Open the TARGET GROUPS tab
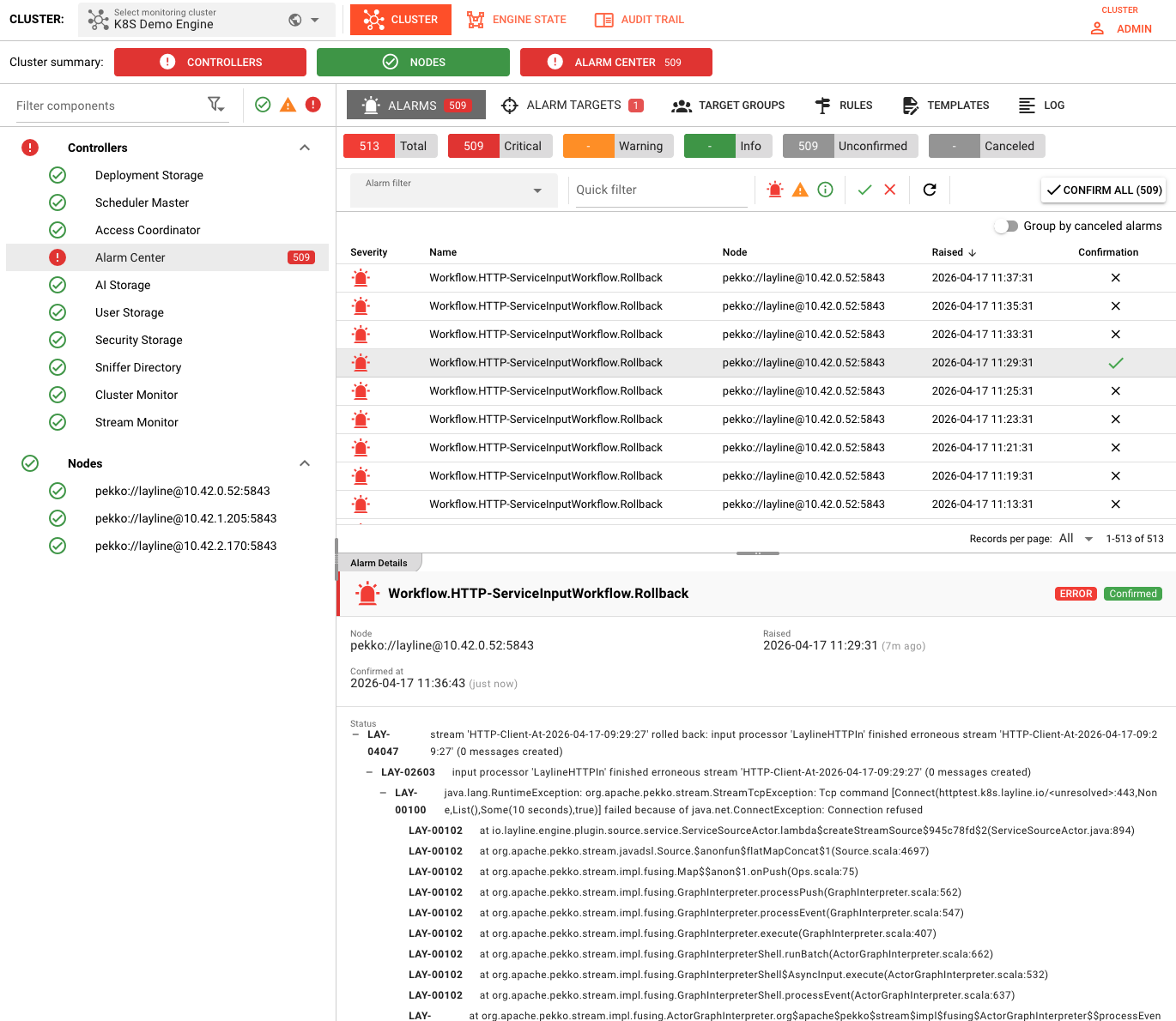Screen dimensions: 1176x1021 (729, 105)
